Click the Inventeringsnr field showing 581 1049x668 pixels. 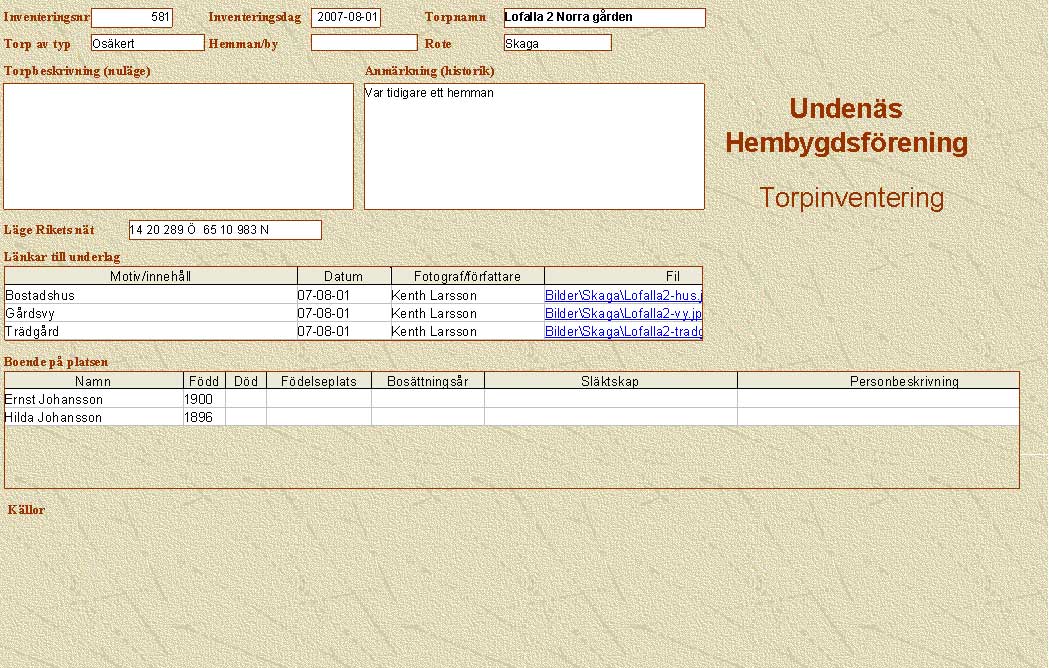coord(132,18)
